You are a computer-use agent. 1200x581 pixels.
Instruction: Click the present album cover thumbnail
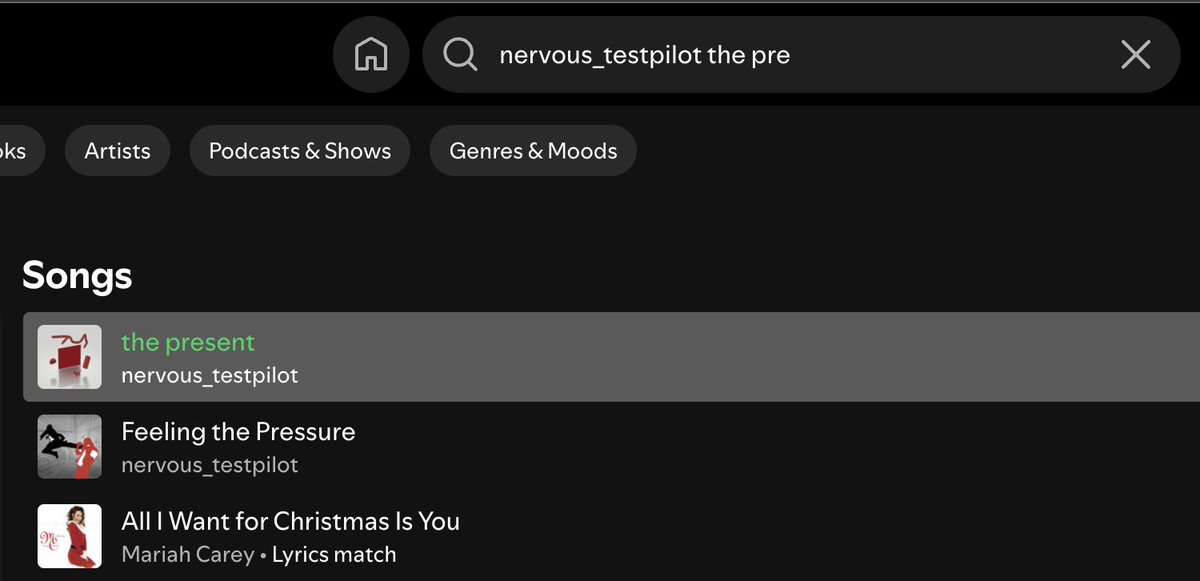69,357
